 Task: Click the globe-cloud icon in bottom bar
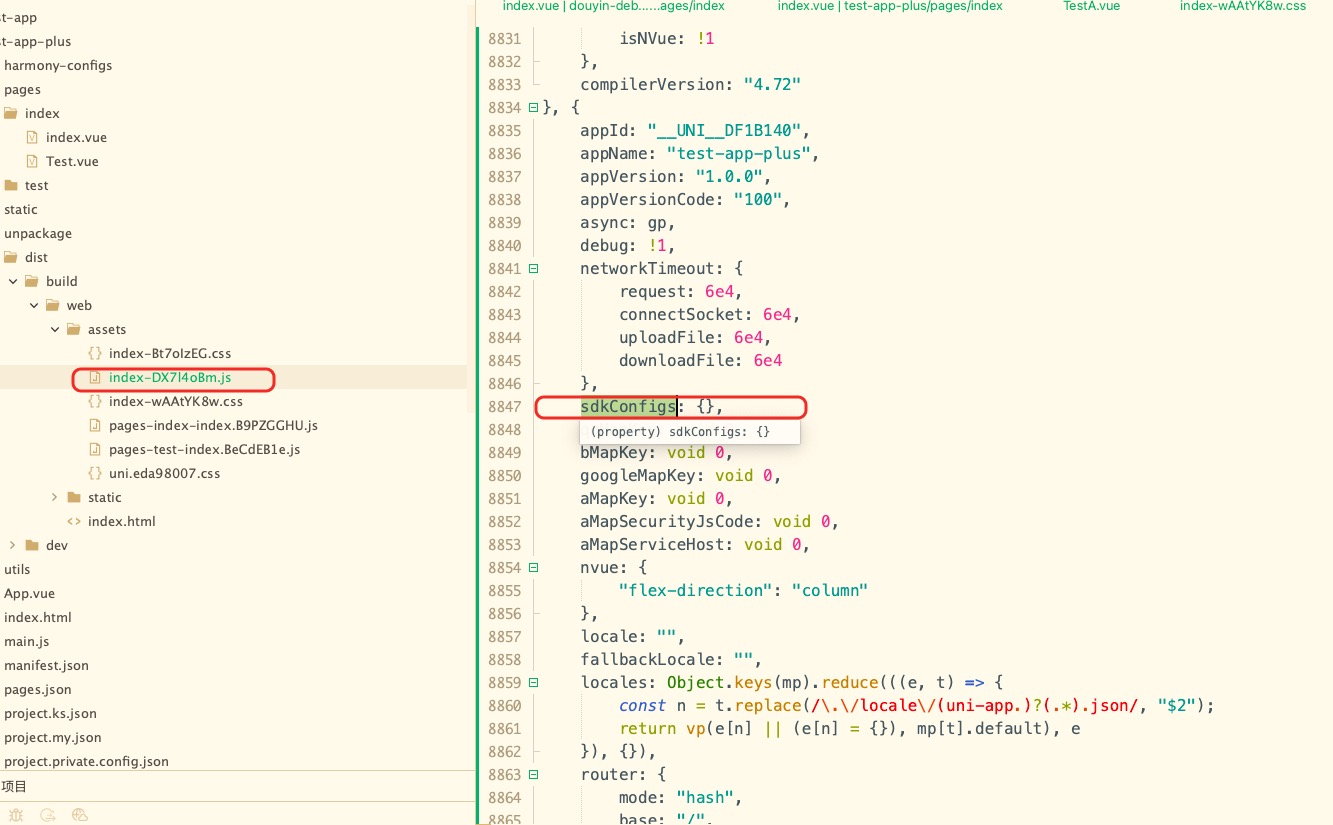click(x=81, y=816)
